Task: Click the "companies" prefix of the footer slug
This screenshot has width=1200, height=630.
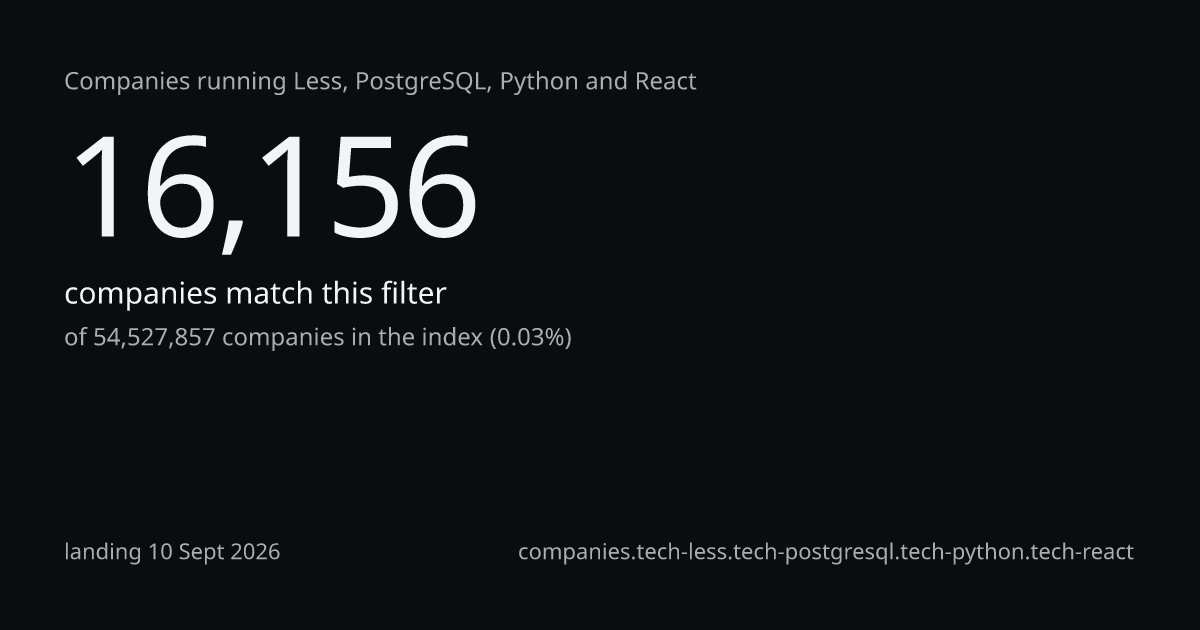Action: [x=575, y=552]
